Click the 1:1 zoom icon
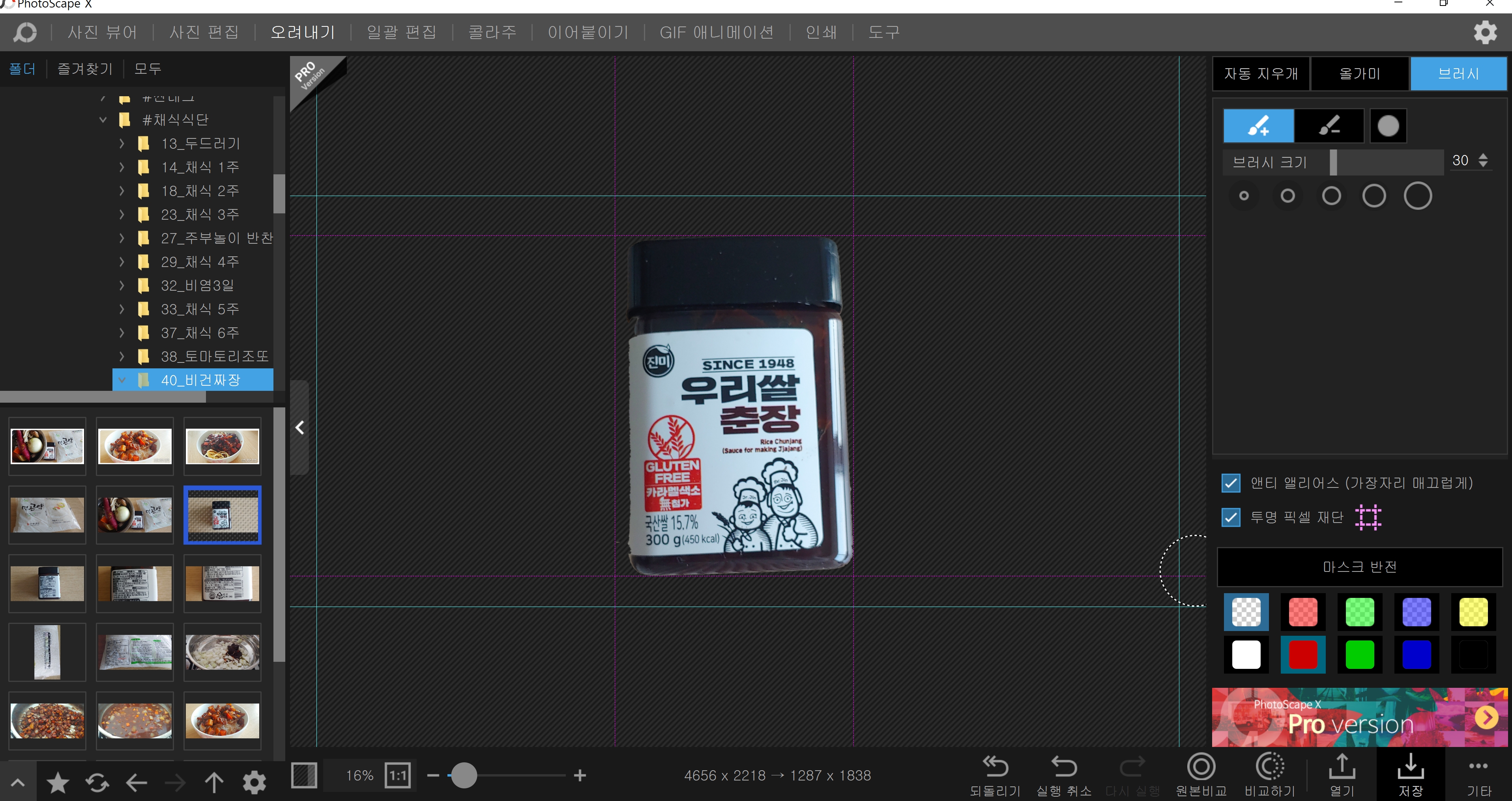 (397, 775)
